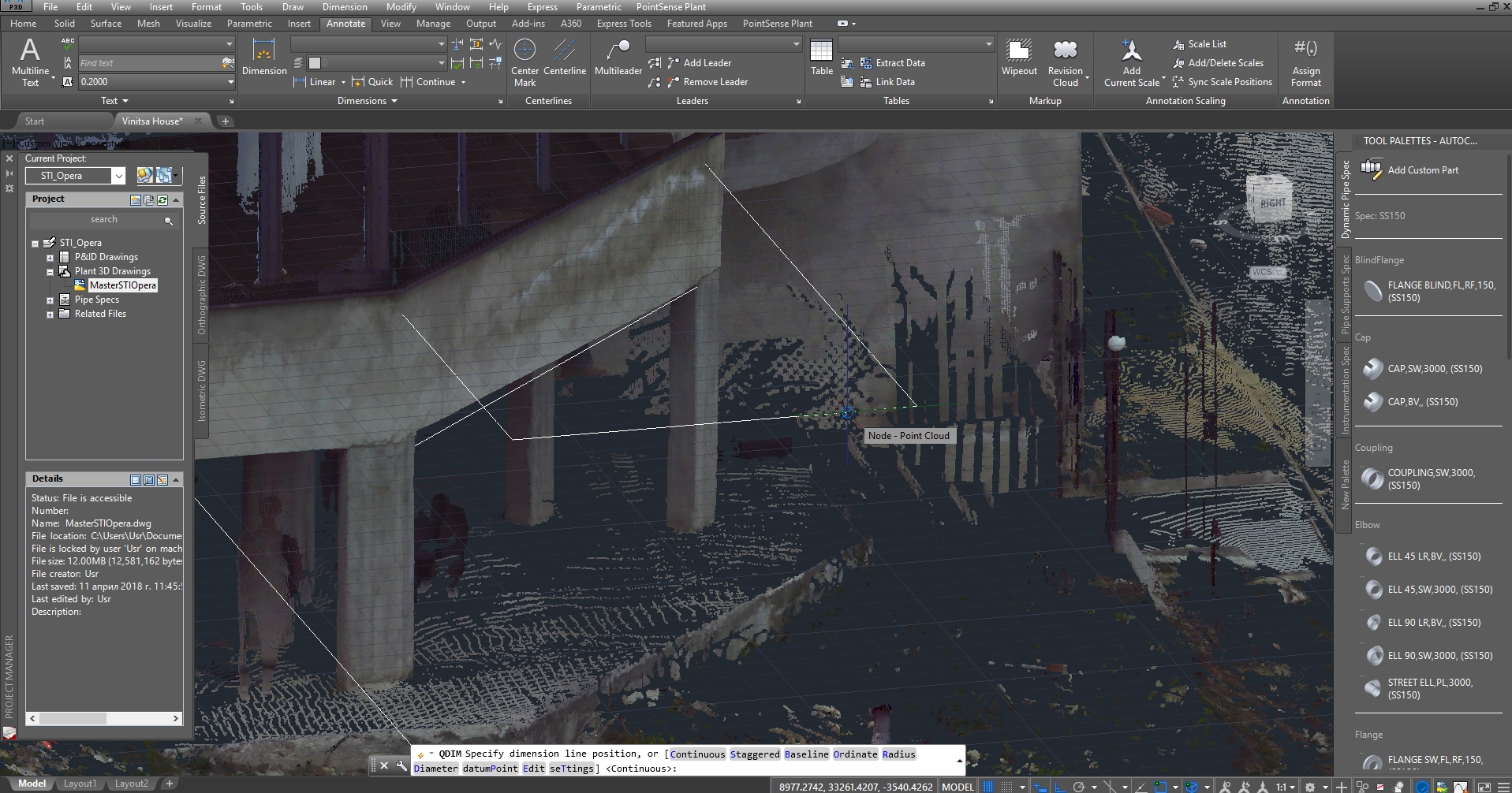Select MasterSTIOpera drawing in the project tree

pos(123,285)
